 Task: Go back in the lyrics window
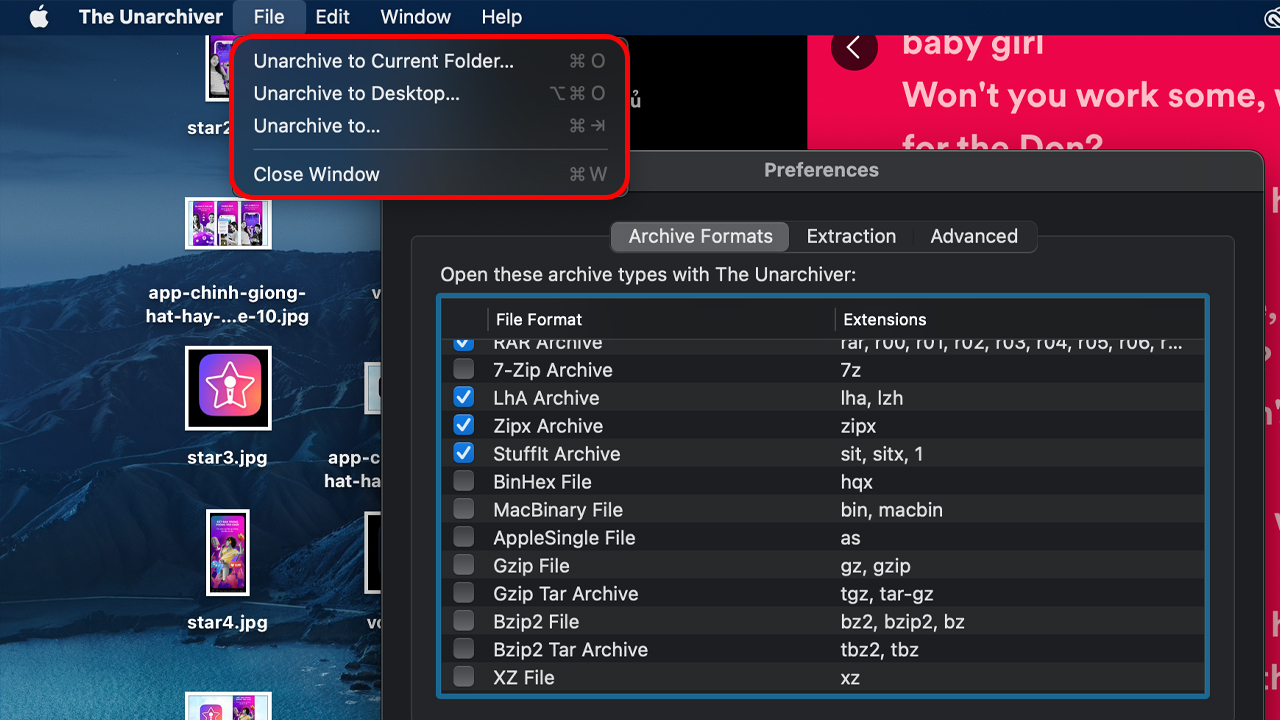pos(854,46)
